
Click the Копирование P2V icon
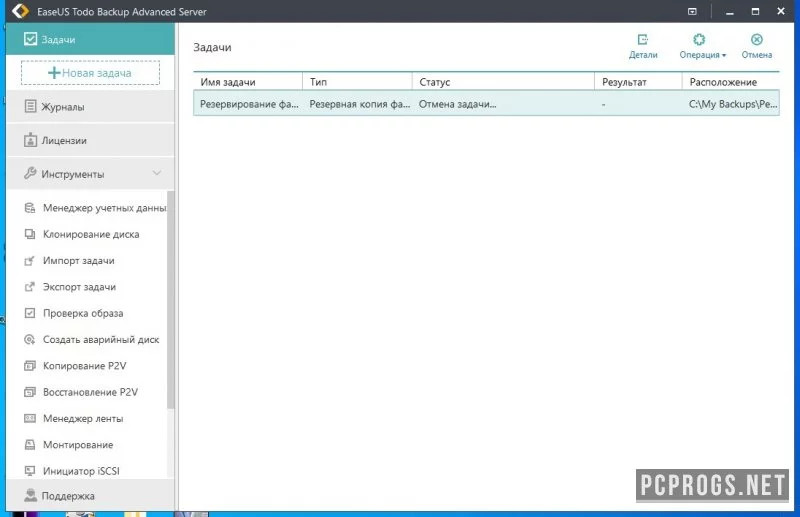tap(30, 366)
